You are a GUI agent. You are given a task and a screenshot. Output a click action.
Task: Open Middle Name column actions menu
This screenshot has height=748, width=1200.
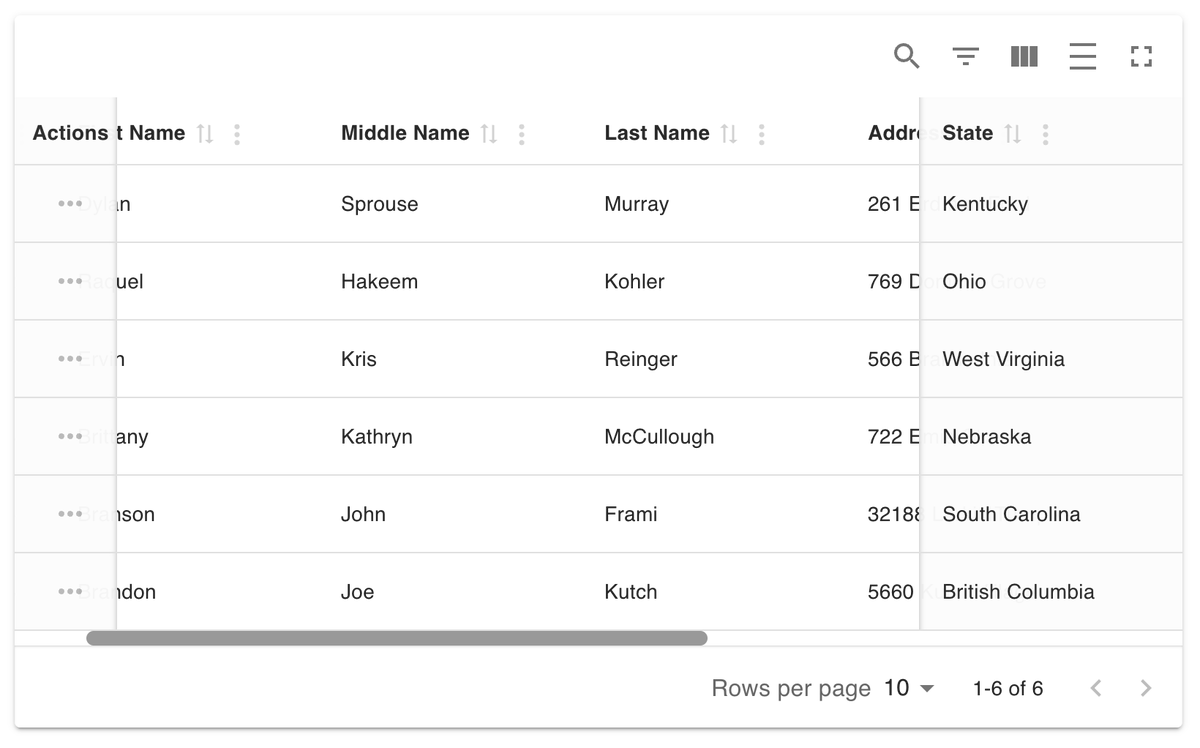(x=521, y=134)
